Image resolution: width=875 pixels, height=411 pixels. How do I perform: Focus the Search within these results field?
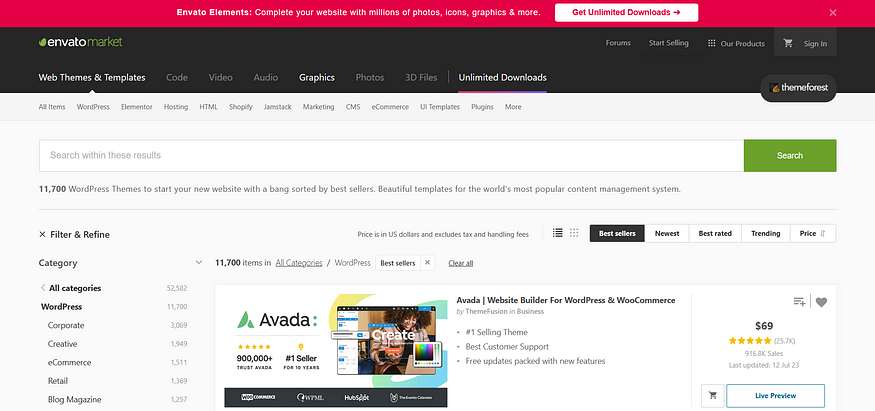pos(391,156)
